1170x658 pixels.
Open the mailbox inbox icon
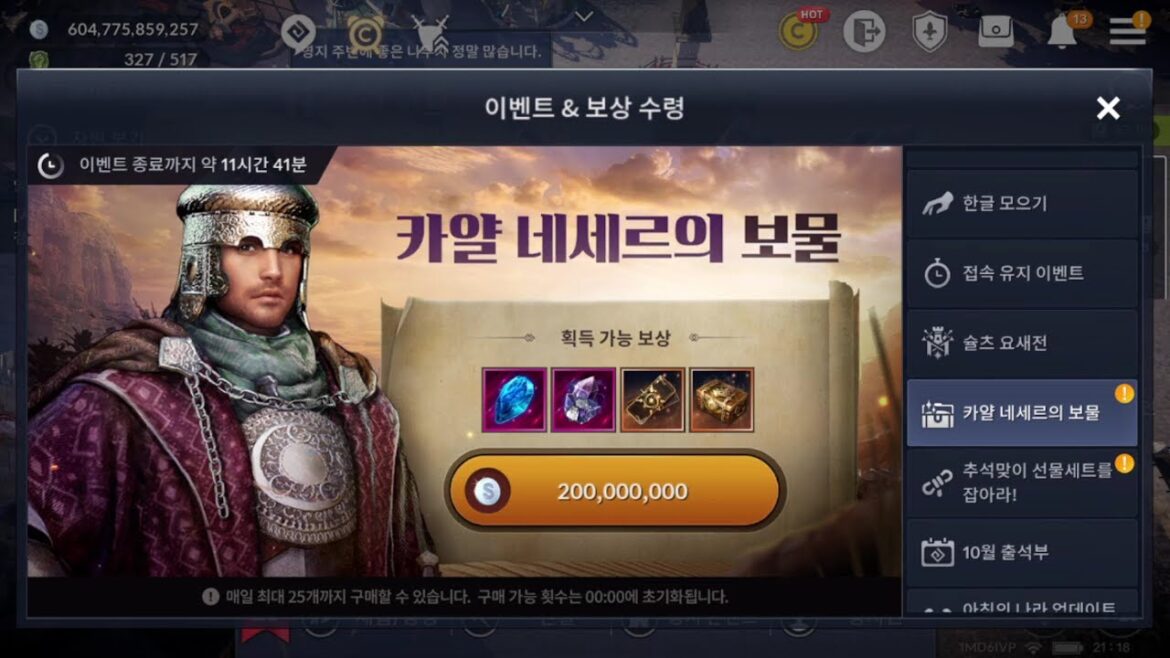[x=996, y=31]
